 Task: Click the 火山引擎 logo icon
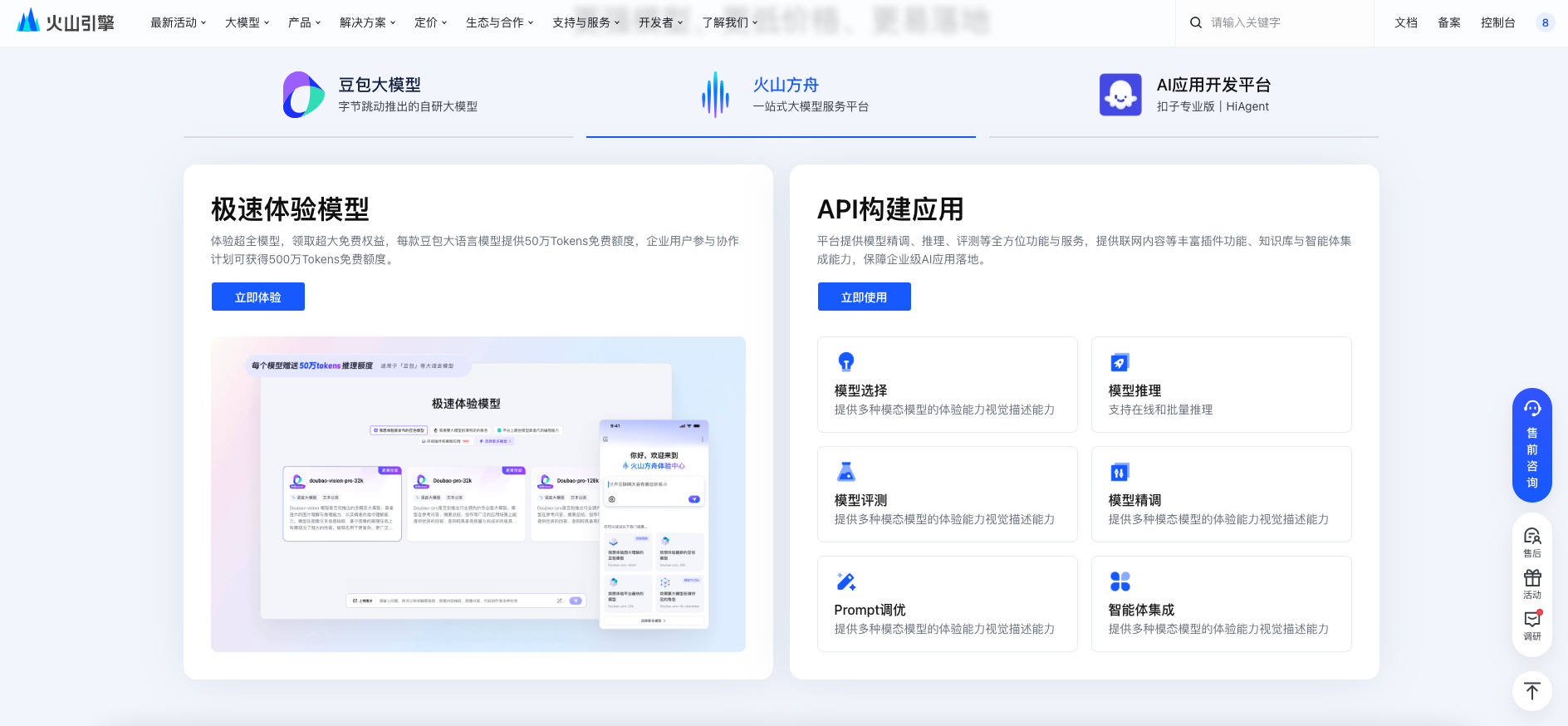[29, 21]
